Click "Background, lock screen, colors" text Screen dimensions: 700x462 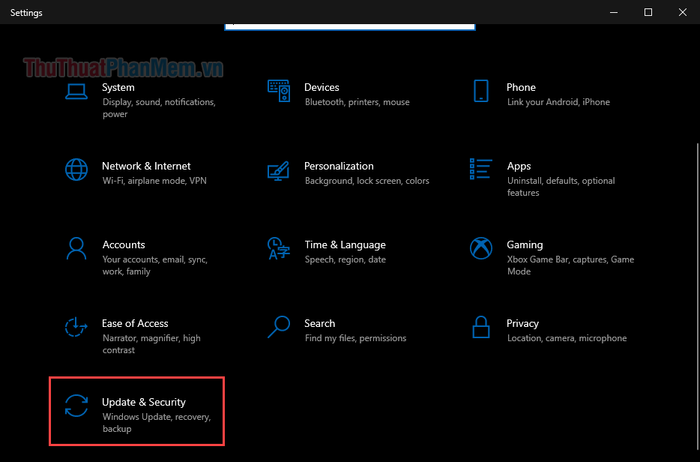click(367, 181)
